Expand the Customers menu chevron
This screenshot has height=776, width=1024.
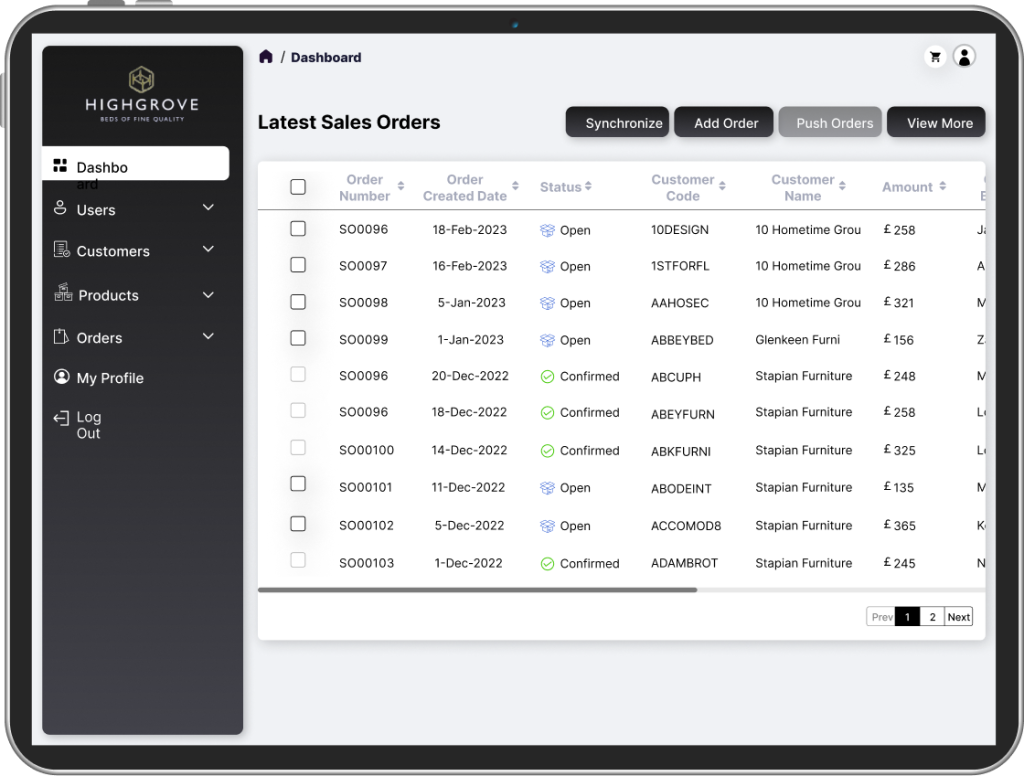[208, 250]
